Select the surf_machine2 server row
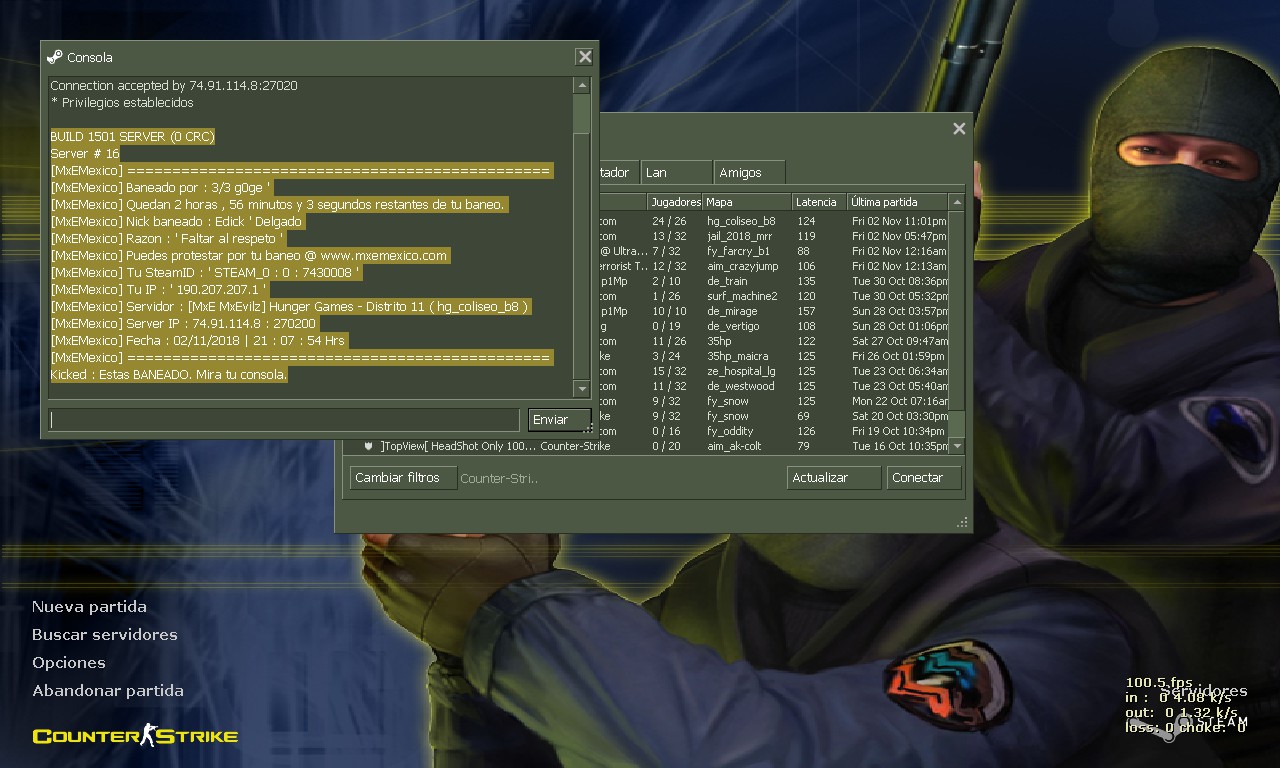The image size is (1280, 768). [x=773, y=296]
